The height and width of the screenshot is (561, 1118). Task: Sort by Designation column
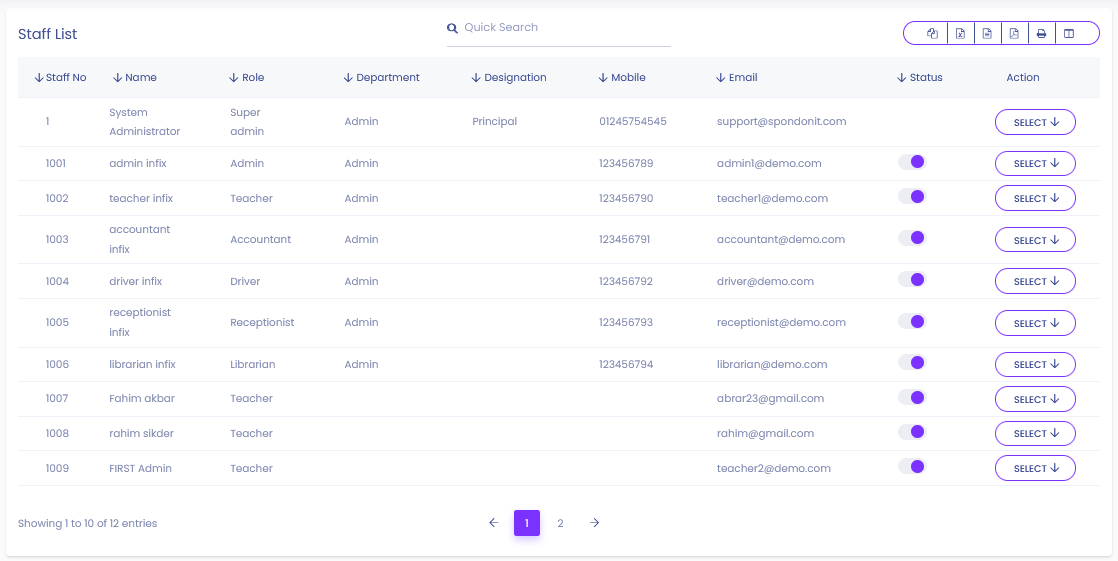tap(509, 78)
